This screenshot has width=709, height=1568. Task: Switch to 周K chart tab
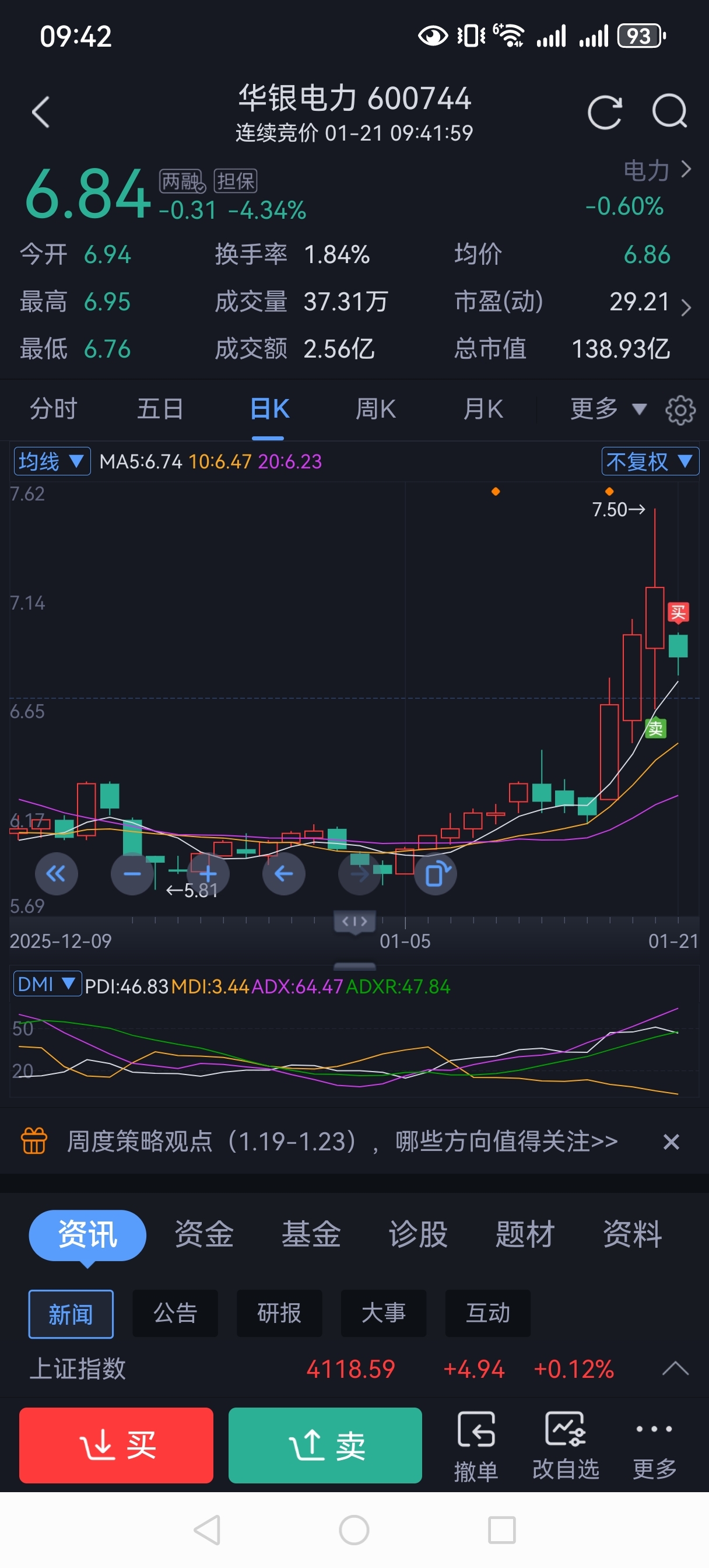pyautogui.click(x=375, y=409)
